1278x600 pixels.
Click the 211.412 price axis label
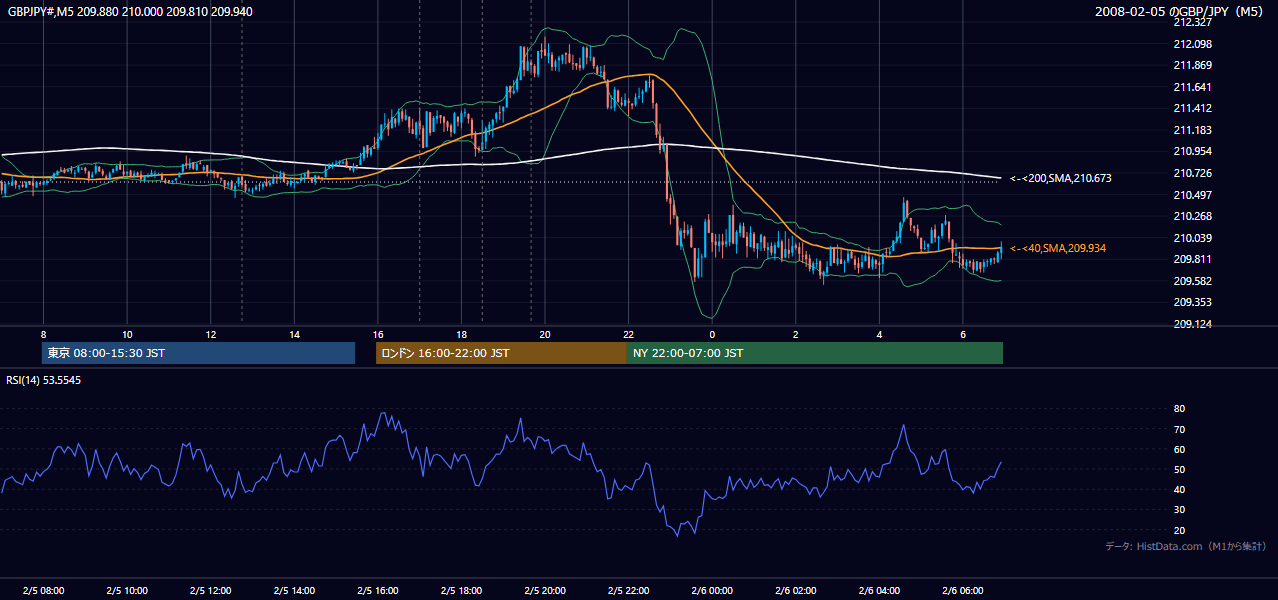point(1192,108)
